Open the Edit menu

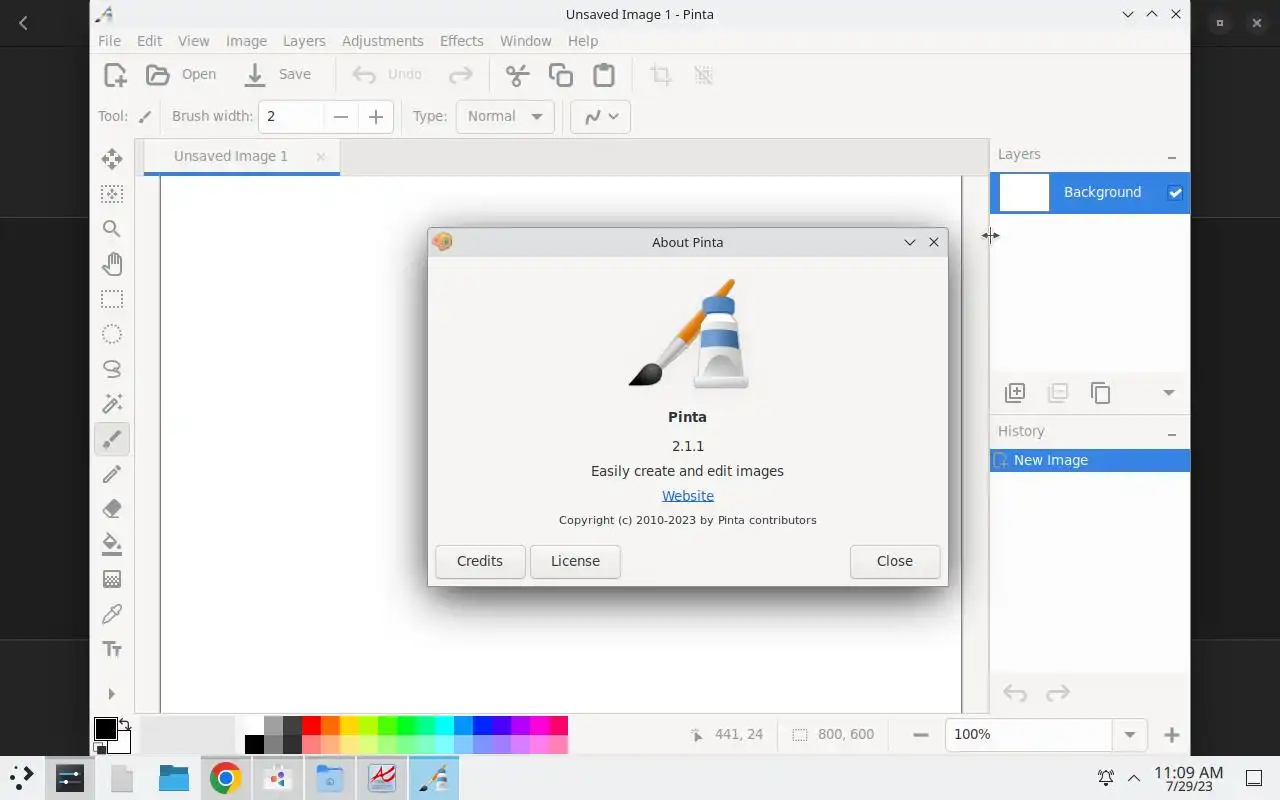coord(149,41)
